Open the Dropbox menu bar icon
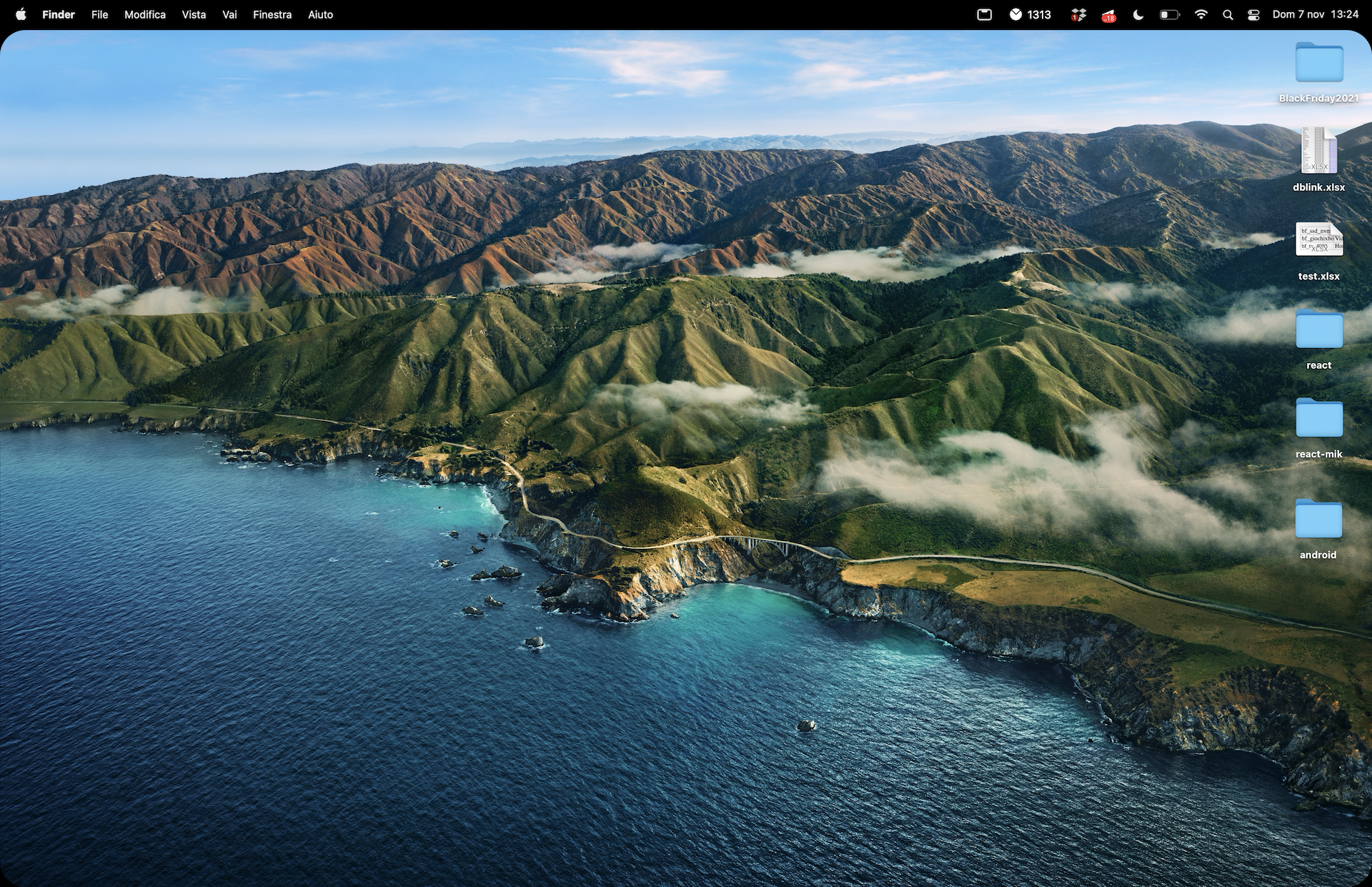This screenshot has height=887, width=1372. [x=1078, y=14]
